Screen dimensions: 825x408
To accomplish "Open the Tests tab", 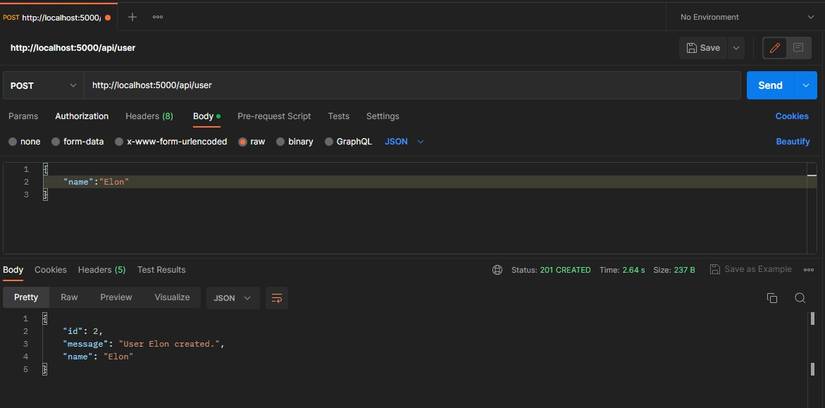I will click(x=338, y=116).
